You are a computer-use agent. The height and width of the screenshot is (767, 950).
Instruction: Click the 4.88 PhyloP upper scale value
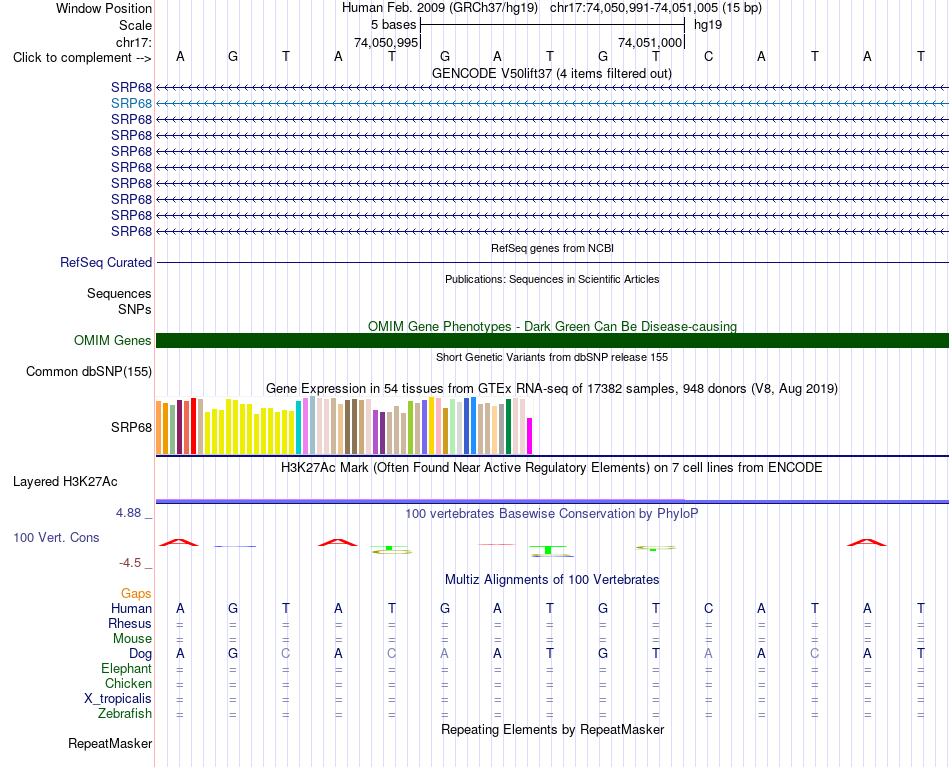click(128, 513)
